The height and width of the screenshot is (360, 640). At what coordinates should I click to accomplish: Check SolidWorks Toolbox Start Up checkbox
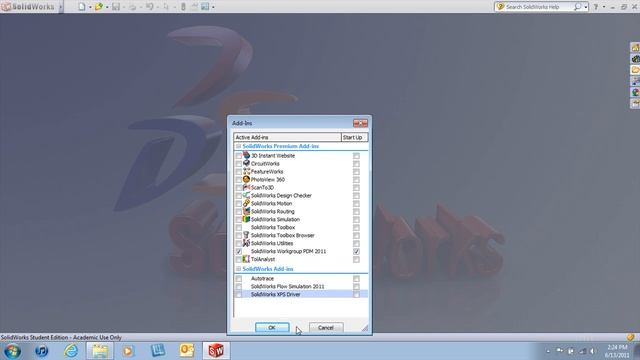click(356, 227)
